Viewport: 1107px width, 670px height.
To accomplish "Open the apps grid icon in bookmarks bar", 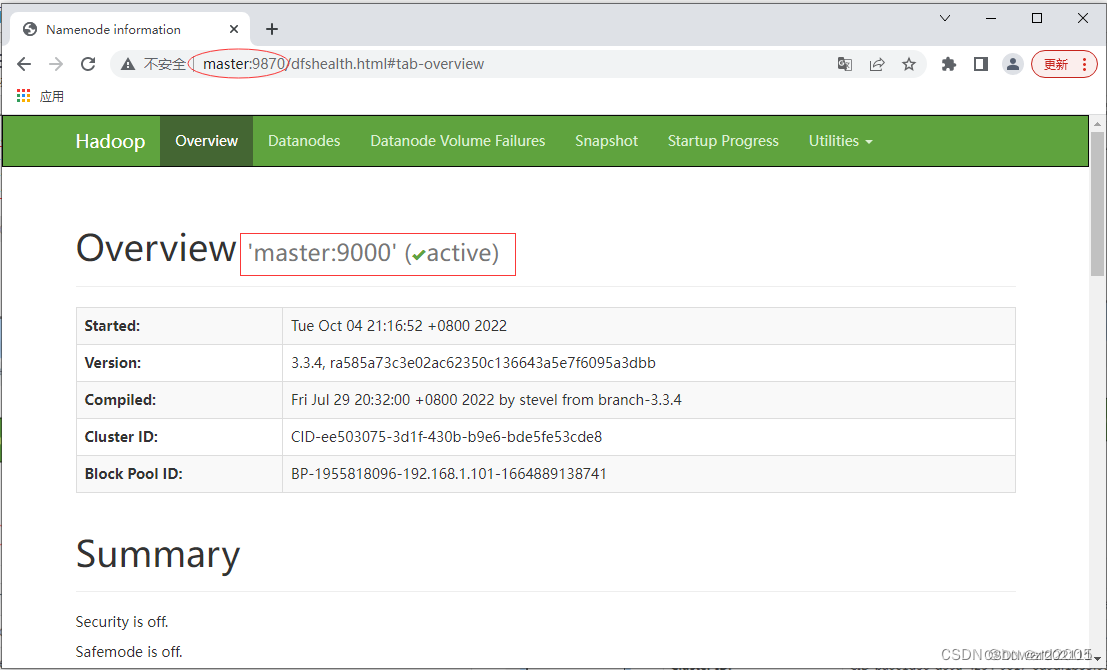I will [23, 96].
